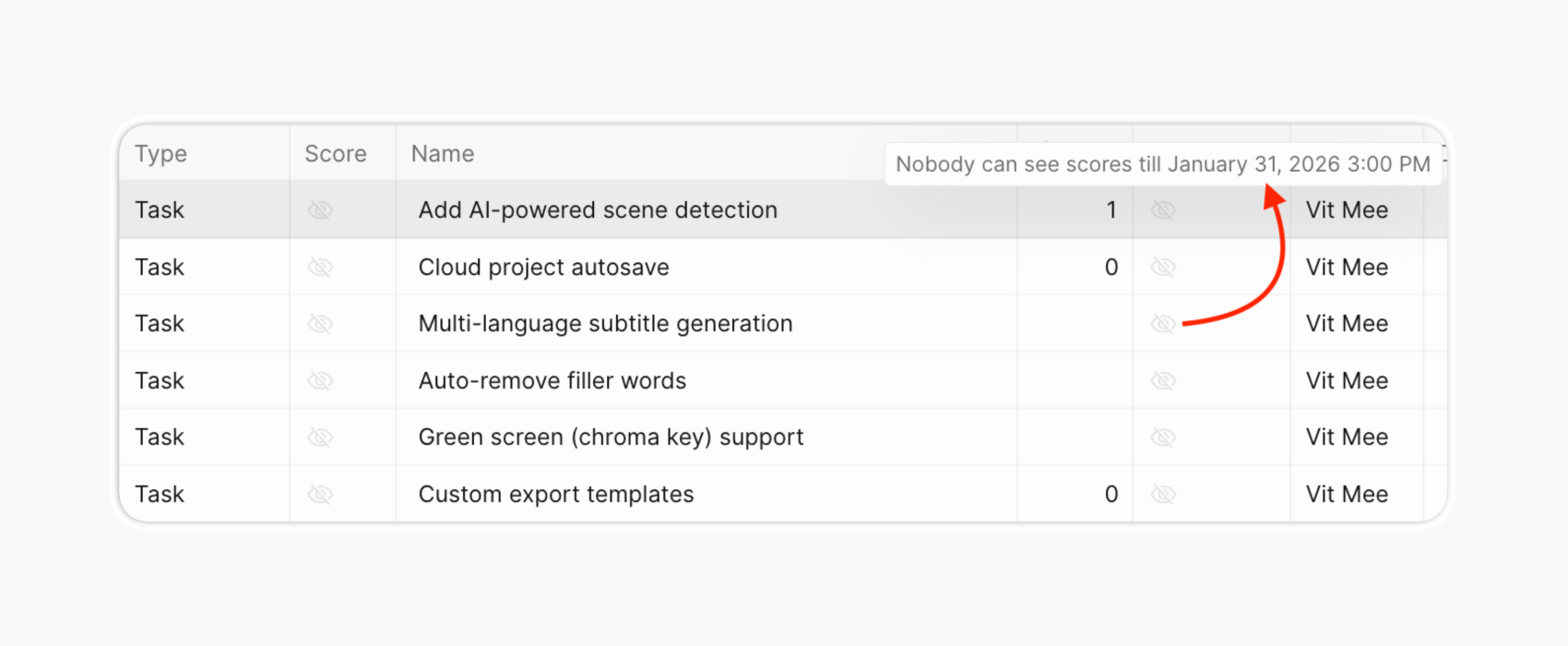Image resolution: width=1568 pixels, height=646 pixels.
Task: Click the Score column header
Action: (x=336, y=154)
